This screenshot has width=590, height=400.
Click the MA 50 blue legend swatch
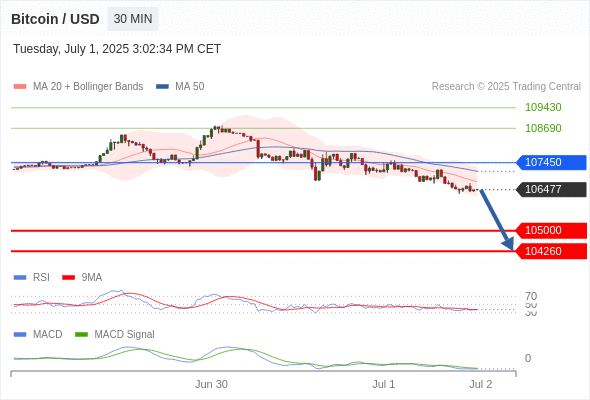pyautogui.click(x=162, y=87)
